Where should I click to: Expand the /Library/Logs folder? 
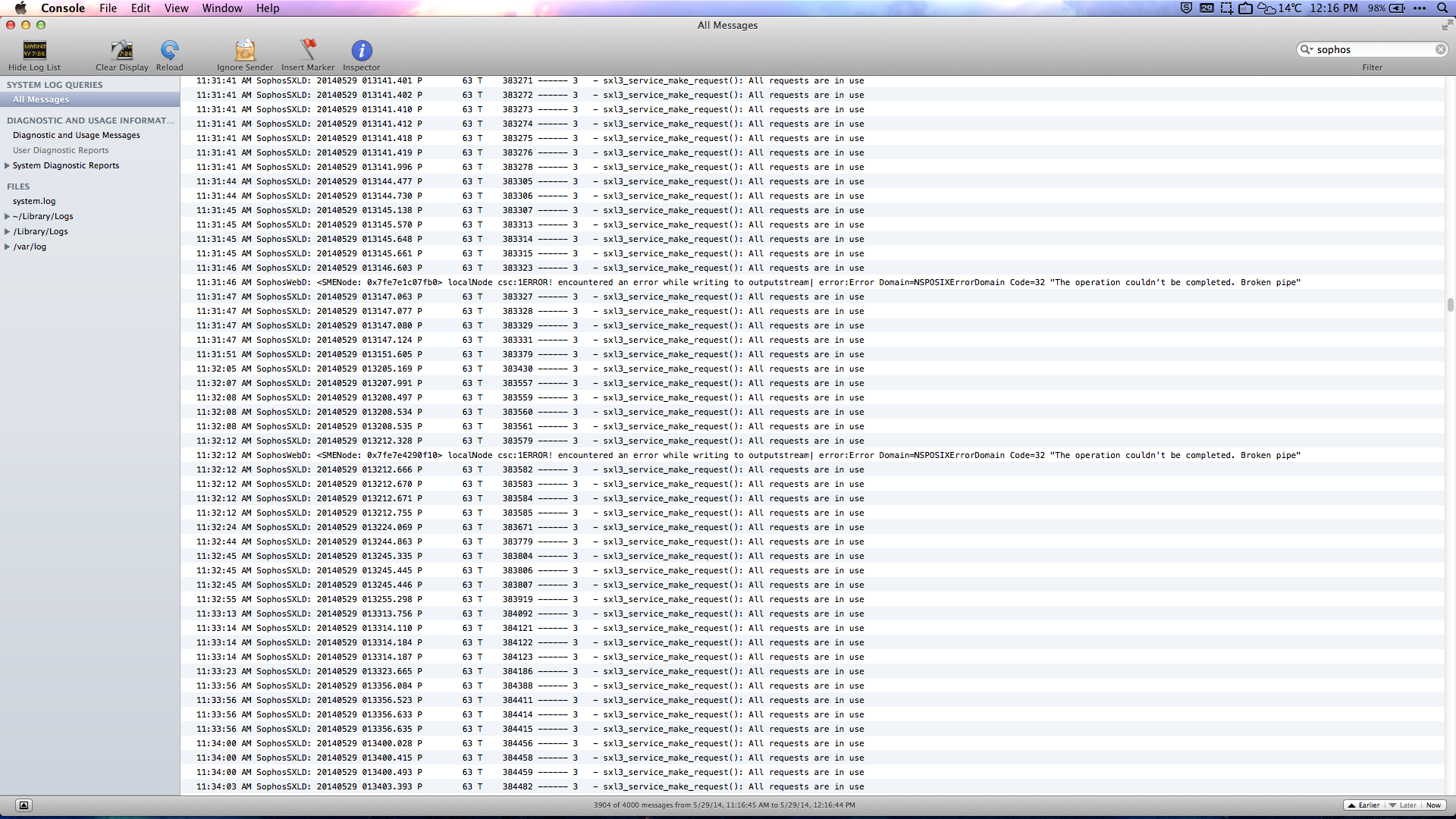(8, 231)
